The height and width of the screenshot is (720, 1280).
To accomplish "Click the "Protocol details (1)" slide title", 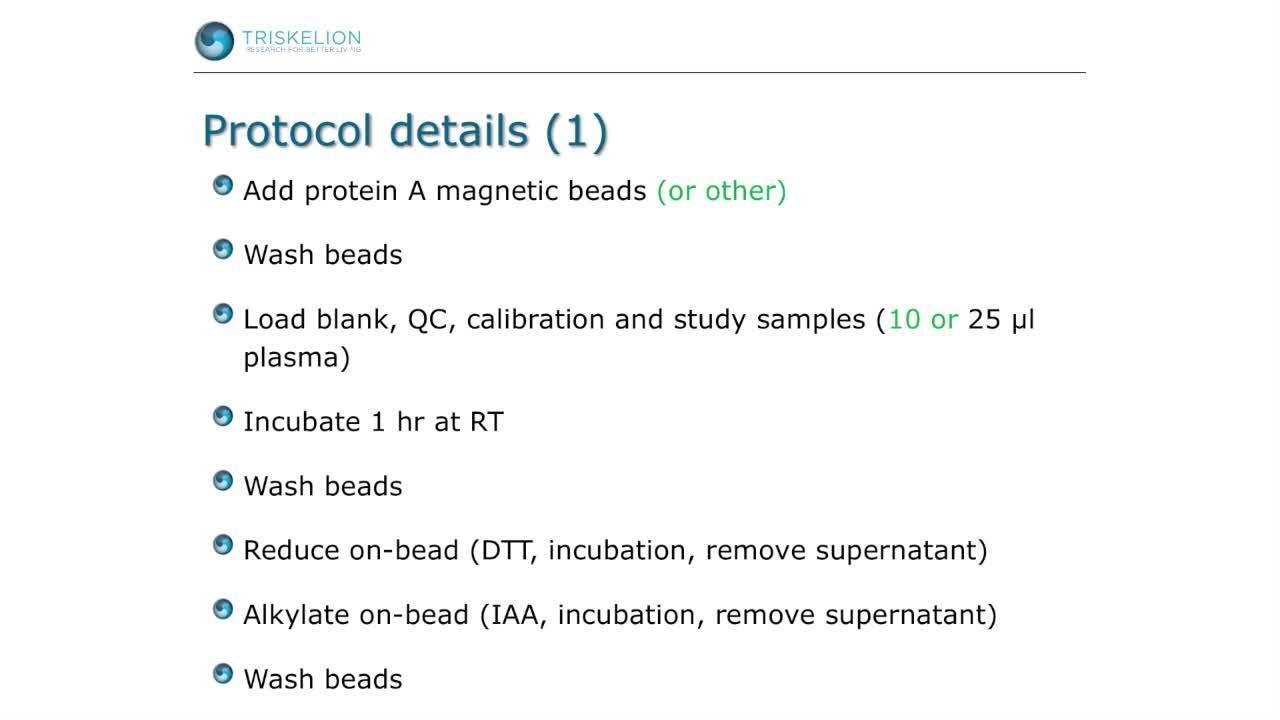I will click(405, 131).
